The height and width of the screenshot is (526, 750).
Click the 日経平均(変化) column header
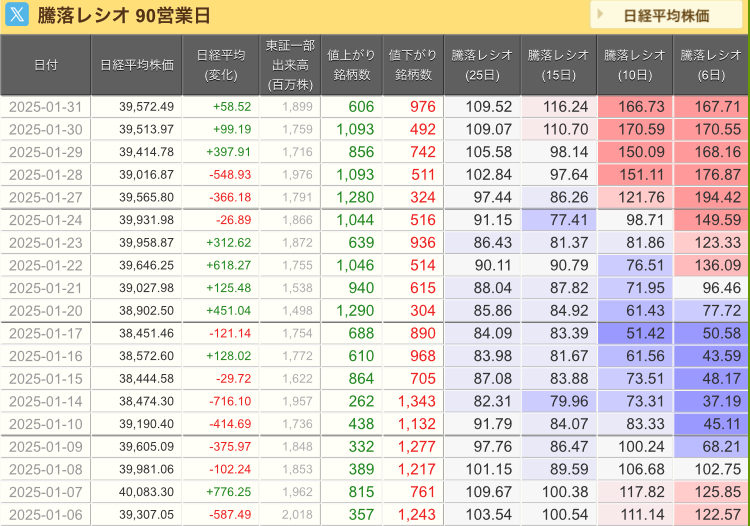tap(221, 65)
